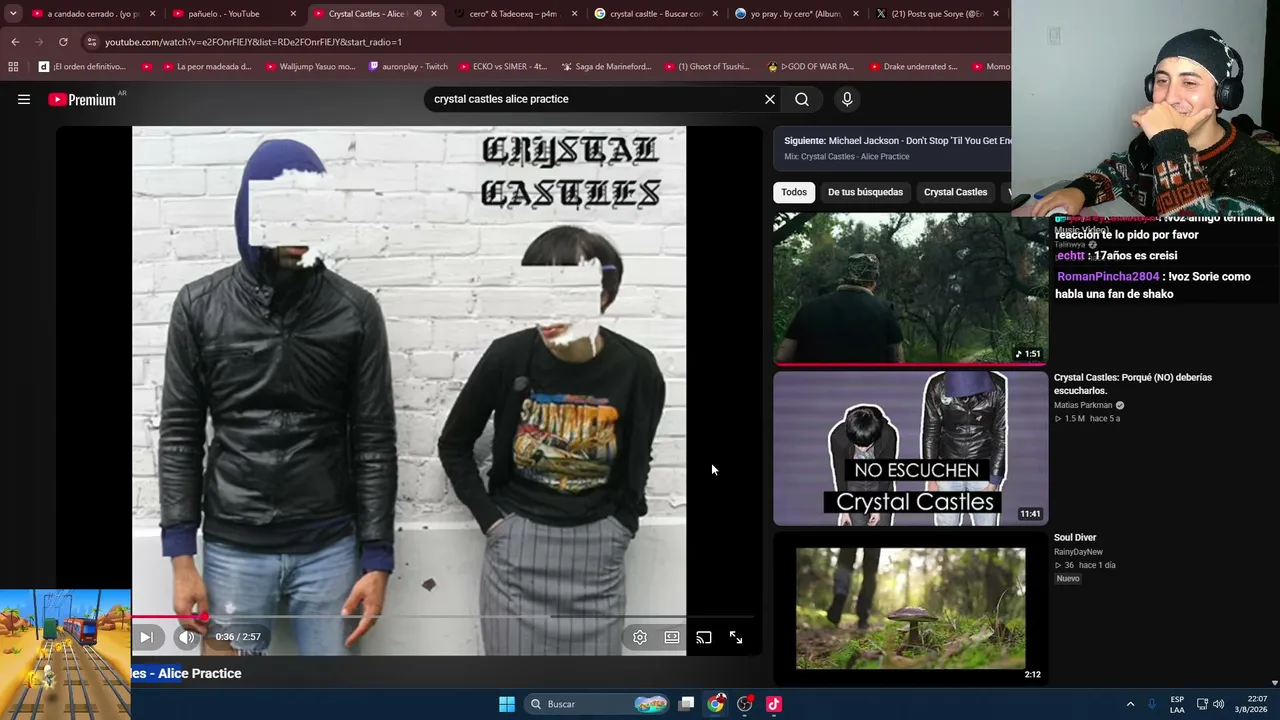Visit the Matias Parkman channel

(1083, 405)
